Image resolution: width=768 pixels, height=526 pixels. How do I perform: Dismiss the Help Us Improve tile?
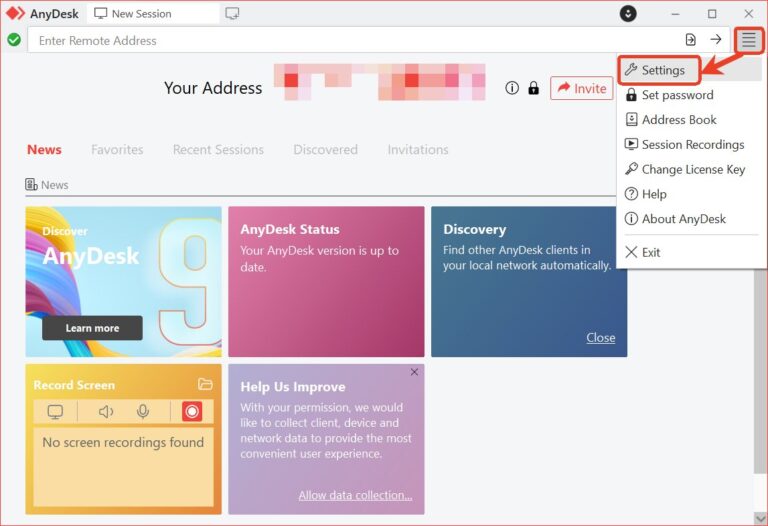[414, 372]
